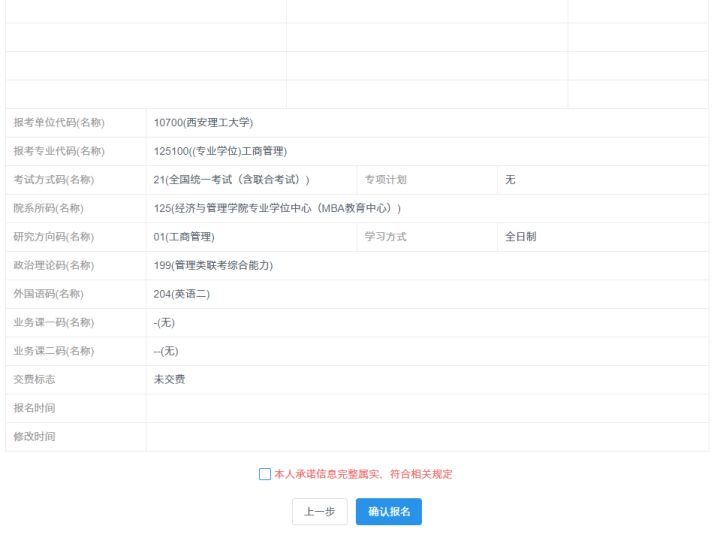Click the 学习方式 label cell
720x541 pixels.
coord(385,237)
